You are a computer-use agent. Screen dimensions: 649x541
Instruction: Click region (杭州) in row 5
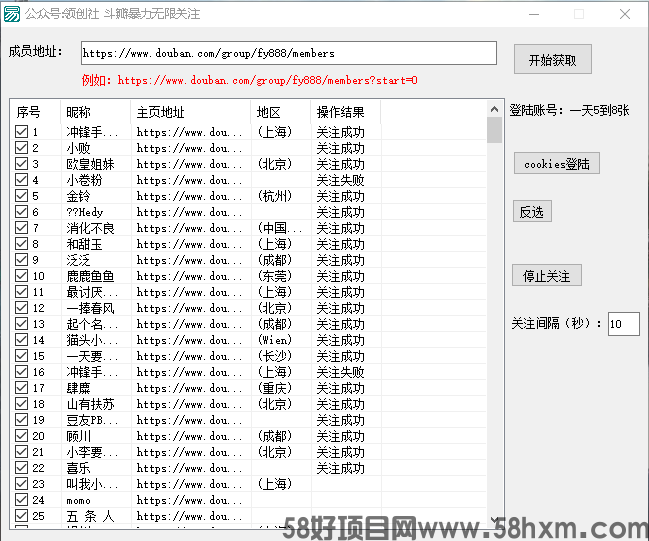click(x=275, y=196)
